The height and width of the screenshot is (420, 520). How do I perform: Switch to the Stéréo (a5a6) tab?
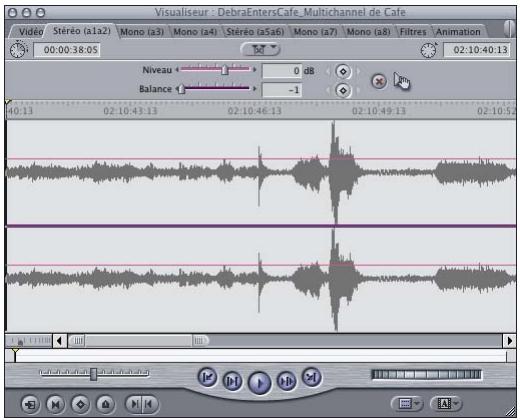255,32
